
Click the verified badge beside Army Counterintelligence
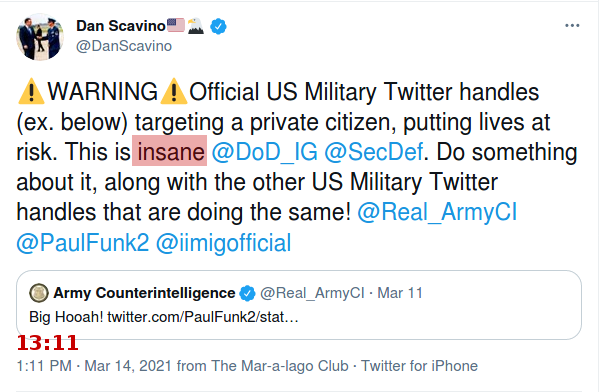[x=247, y=293]
